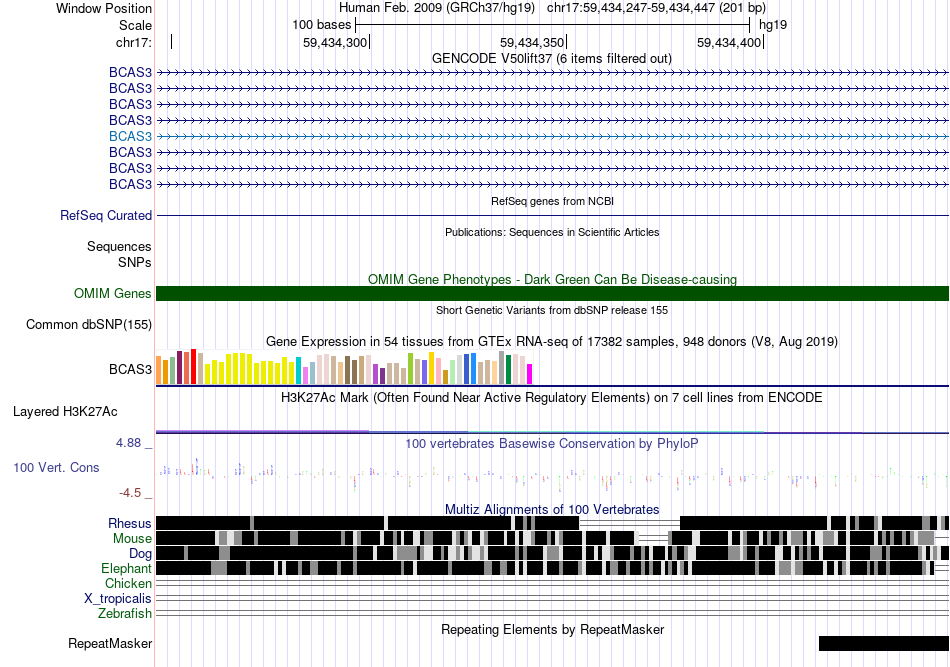
Task: Click the -4.5 PhyloP lower axis value
Action: point(130,493)
